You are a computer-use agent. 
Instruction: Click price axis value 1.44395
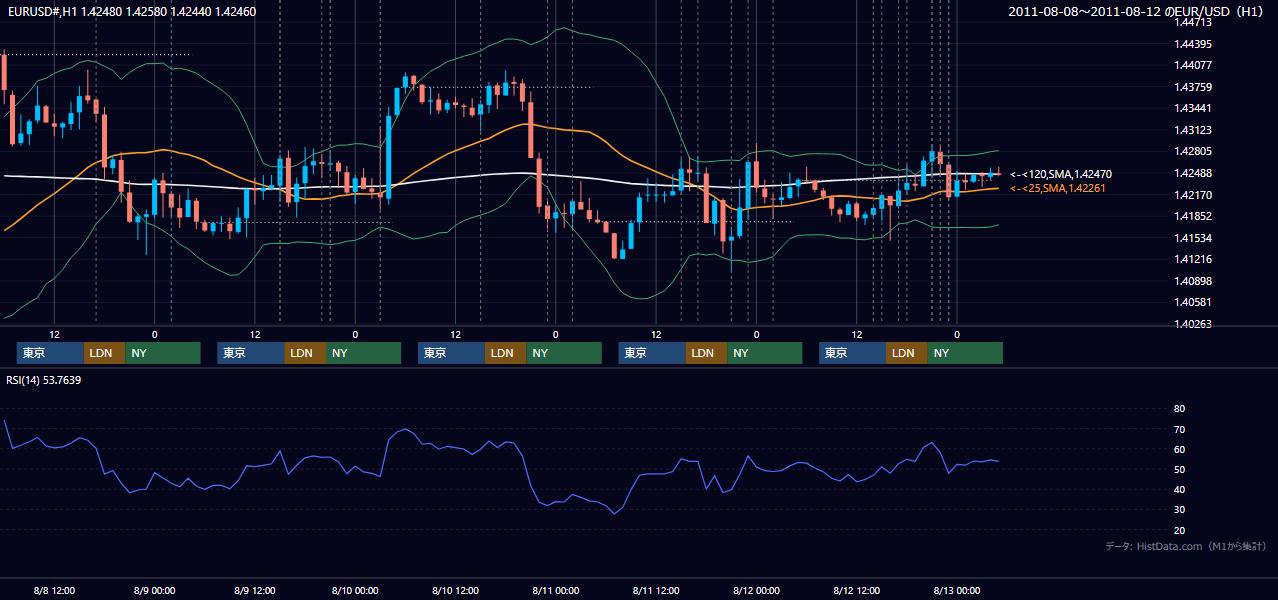pyautogui.click(x=1193, y=44)
